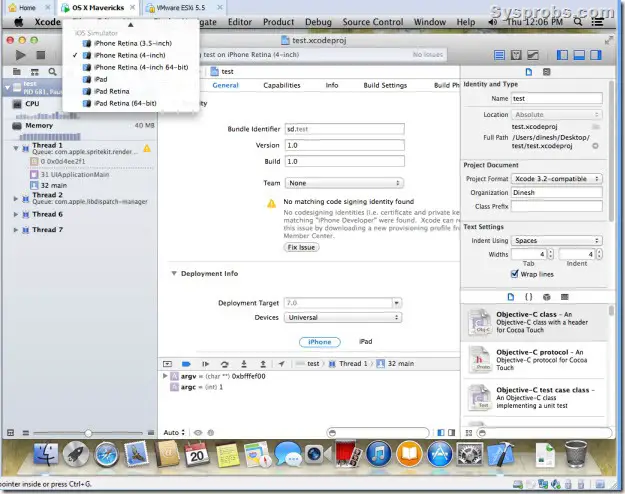The width and height of the screenshot is (625, 494).
Task: Click the Tab width stepper
Action: pos(550,254)
